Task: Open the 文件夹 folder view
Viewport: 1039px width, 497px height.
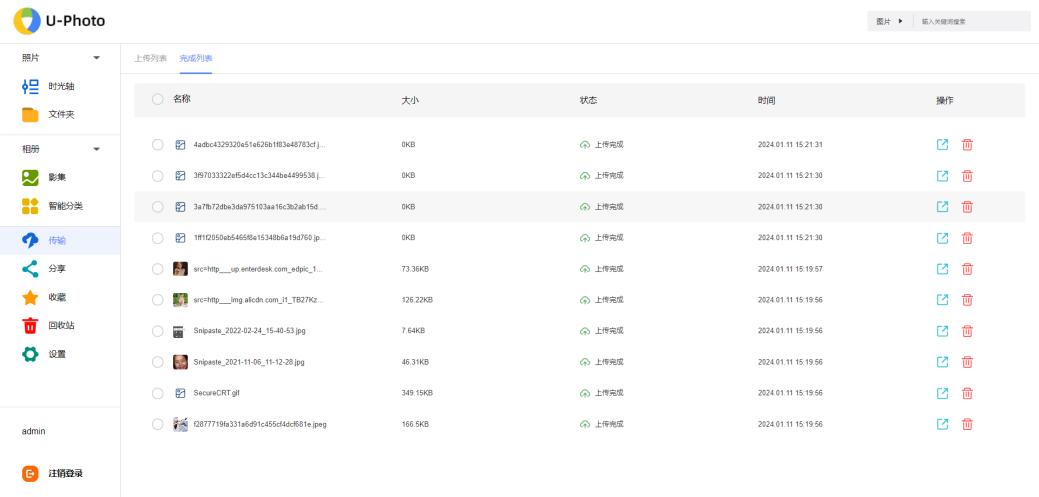Action: point(61,114)
